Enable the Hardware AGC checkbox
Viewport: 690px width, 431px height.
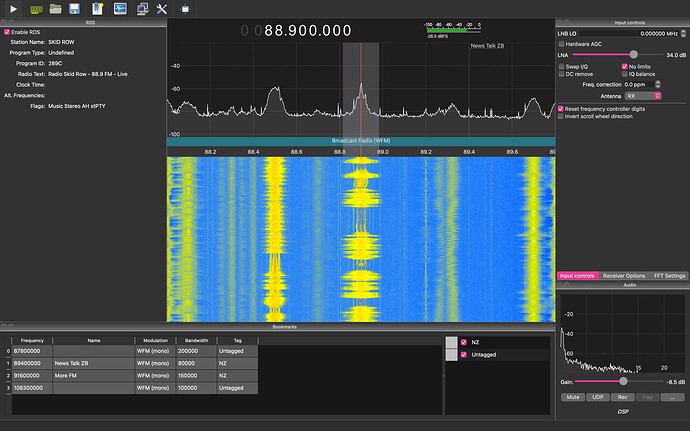(561, 44)
